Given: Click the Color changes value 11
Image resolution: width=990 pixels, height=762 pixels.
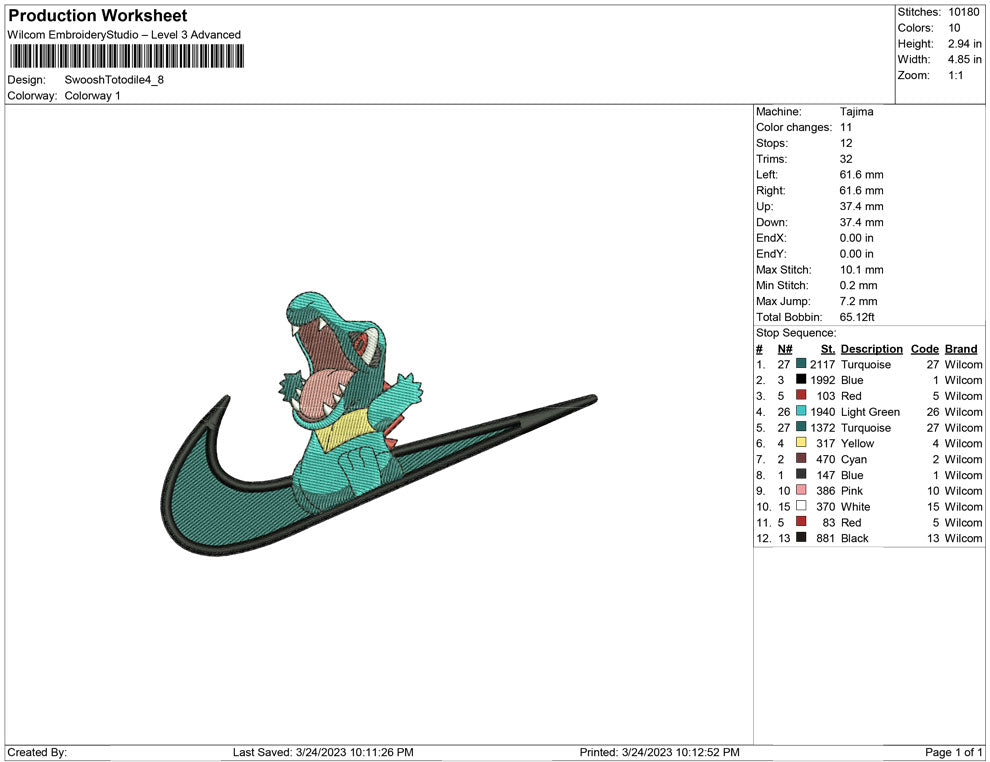Looking at the screenshot, I should [846, 127].
